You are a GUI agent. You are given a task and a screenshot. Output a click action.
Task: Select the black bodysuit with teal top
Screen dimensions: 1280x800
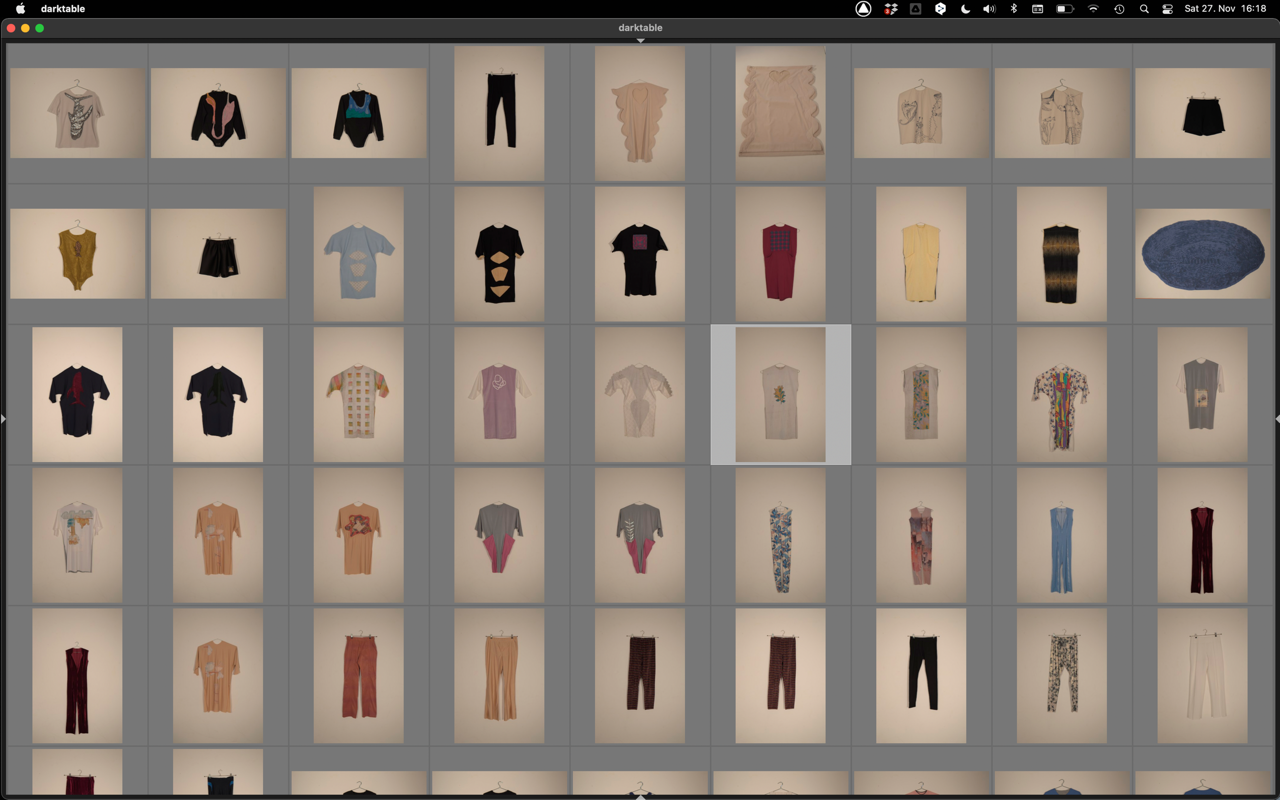(359, 113)
